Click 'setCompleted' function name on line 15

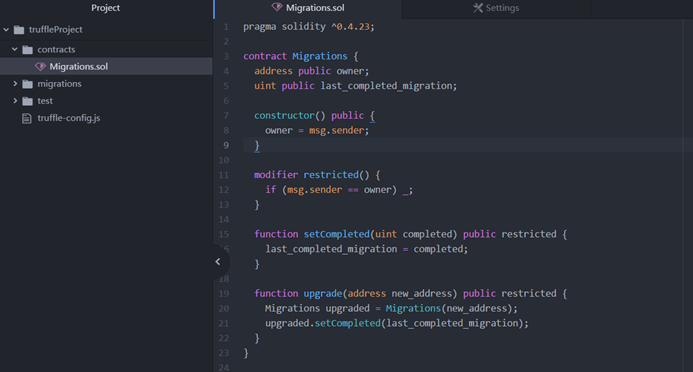tap(336, 234)
